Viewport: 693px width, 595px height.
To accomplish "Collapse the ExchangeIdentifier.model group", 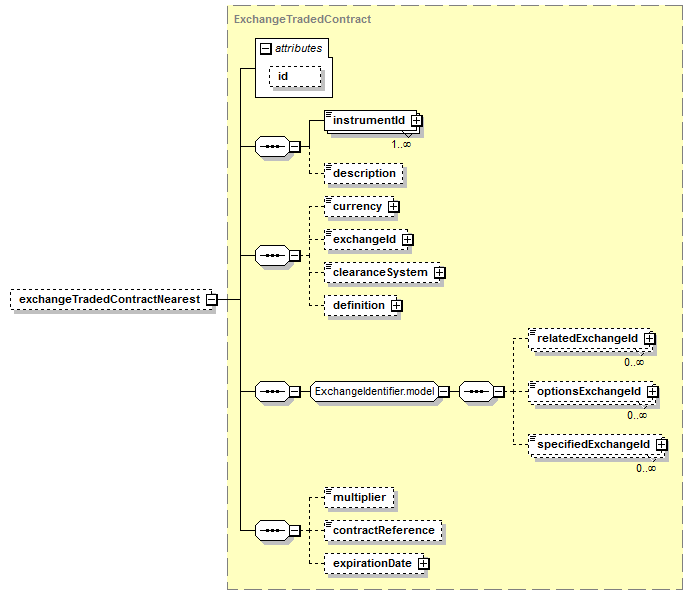I will pyautogui.click(x=443, y=391).
